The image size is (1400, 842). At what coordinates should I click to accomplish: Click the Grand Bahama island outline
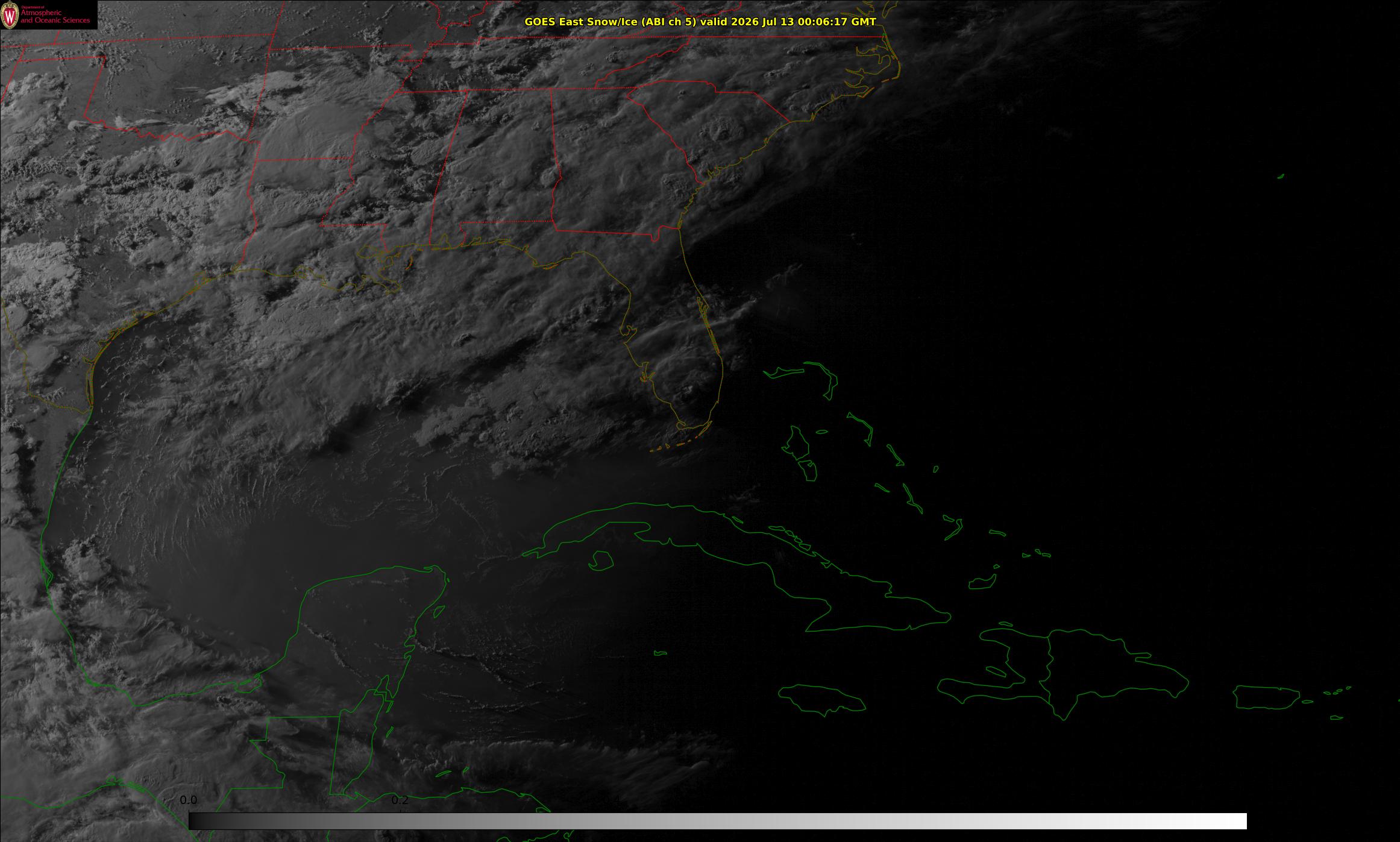point(783,373)
